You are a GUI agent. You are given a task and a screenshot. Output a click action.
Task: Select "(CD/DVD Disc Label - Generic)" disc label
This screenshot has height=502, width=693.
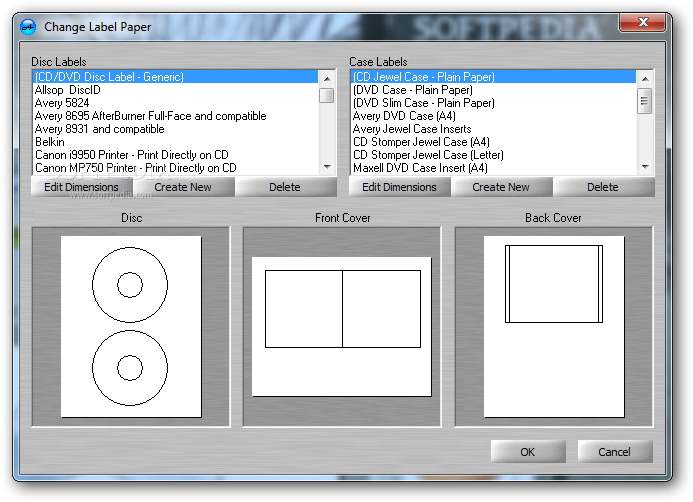(x=175, y=77)
